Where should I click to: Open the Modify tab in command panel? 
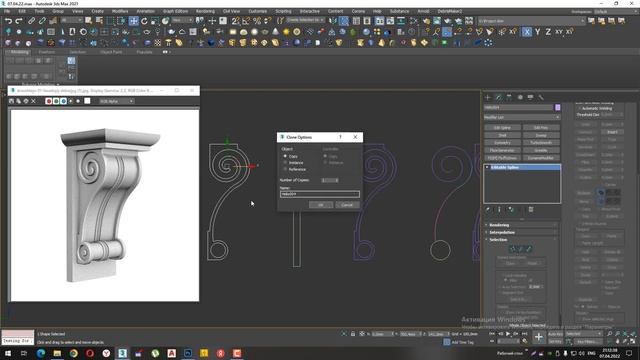[x=498, y=97]
